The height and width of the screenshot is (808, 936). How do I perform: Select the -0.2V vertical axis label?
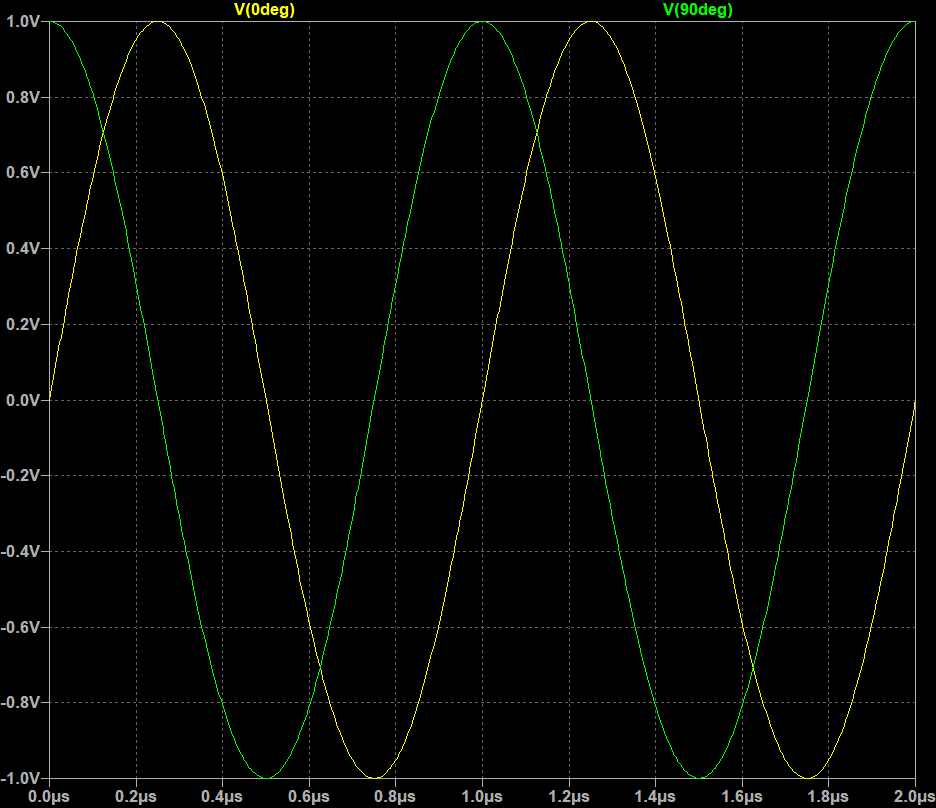pyautogui.click(x=19, y=476)
